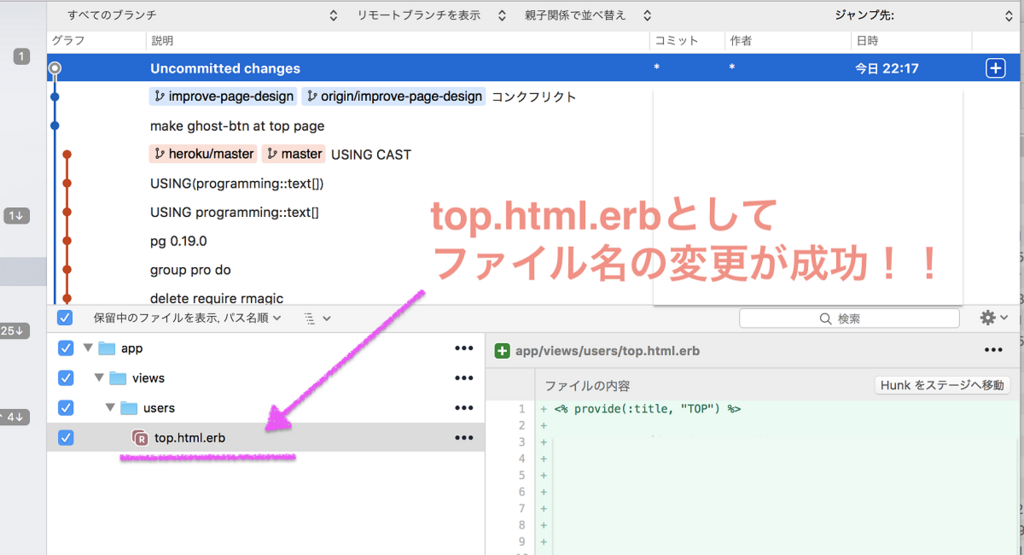Open the リモートブランチを表示 dropdown
The height and width of the screenshot is (555, 1024).
[431, 15]
